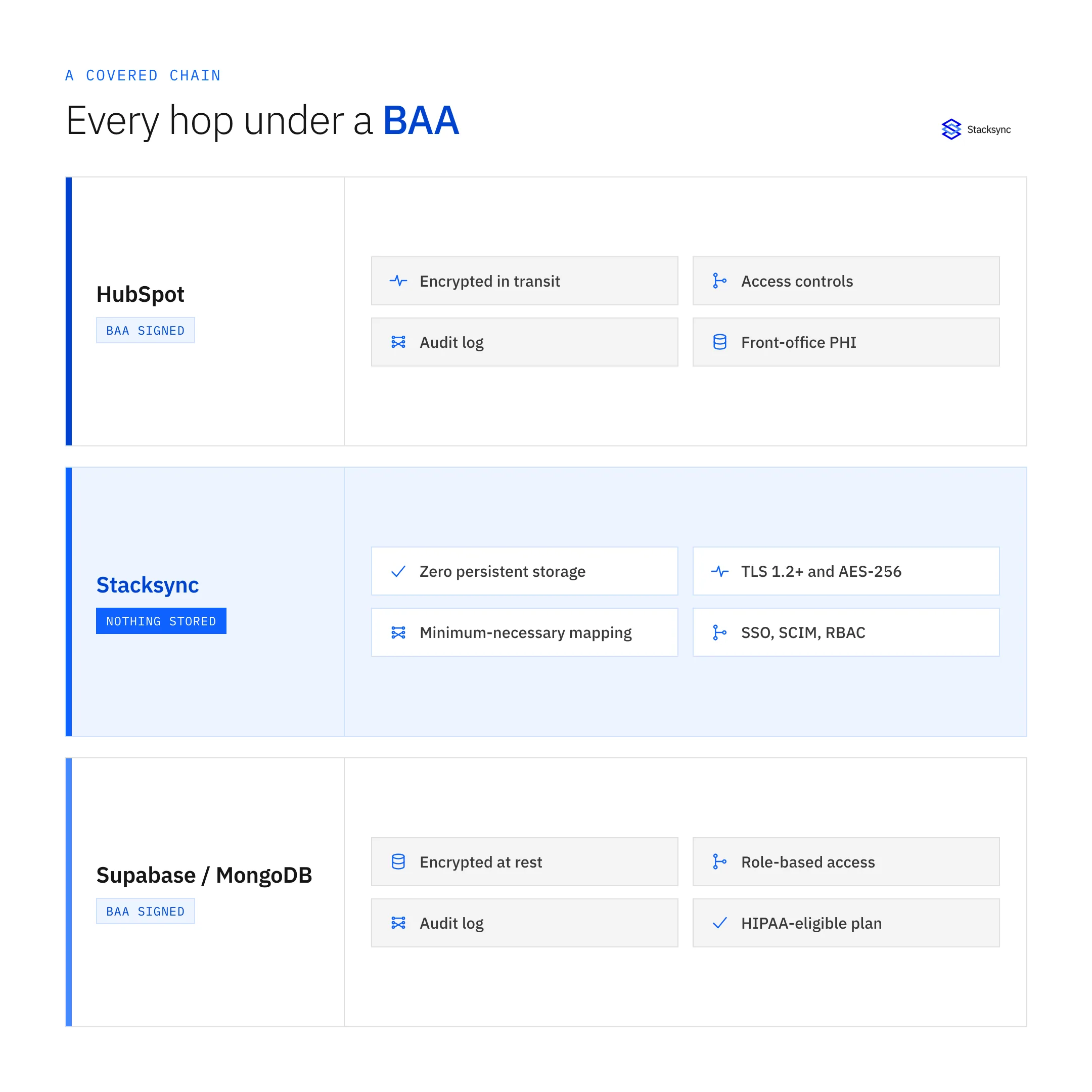Click the pulse icon beside TLS 1.2+ and AES-256
The height and width of the screenshot is (1092, 1092).
[719, 571]
